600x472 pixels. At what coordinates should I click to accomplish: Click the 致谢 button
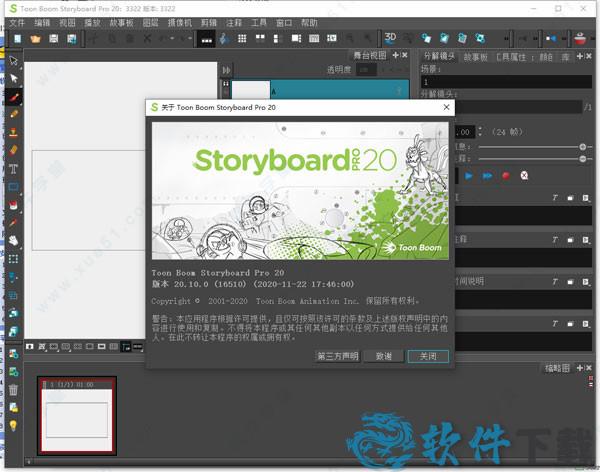[x=383, y=356]
